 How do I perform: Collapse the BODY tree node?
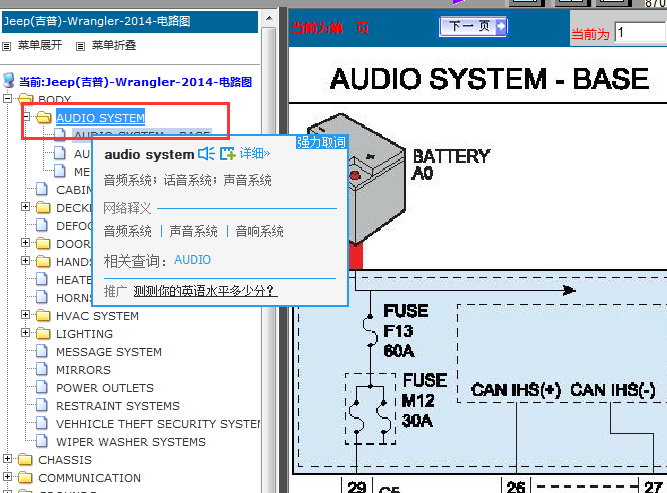point(9,100)
